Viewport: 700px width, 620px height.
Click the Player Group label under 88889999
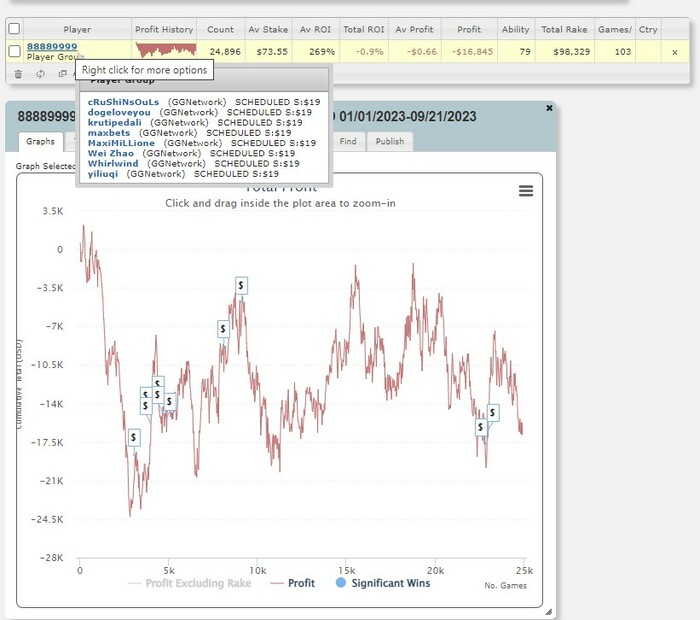tap(54, 57)
